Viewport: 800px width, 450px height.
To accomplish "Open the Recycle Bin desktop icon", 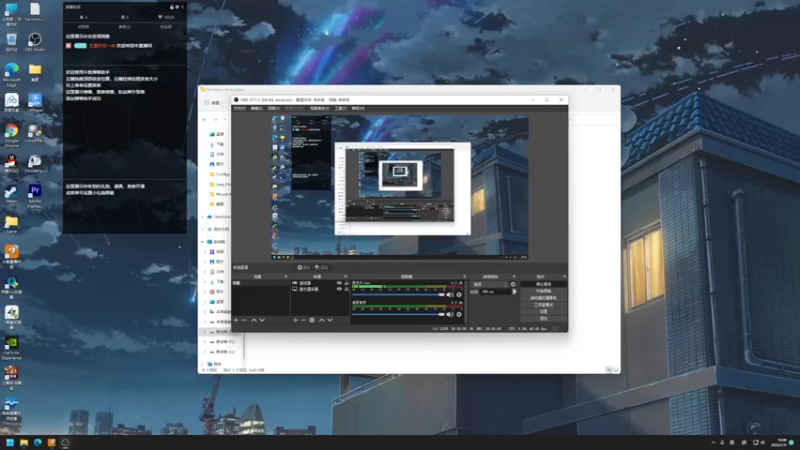I will [11, 42].
